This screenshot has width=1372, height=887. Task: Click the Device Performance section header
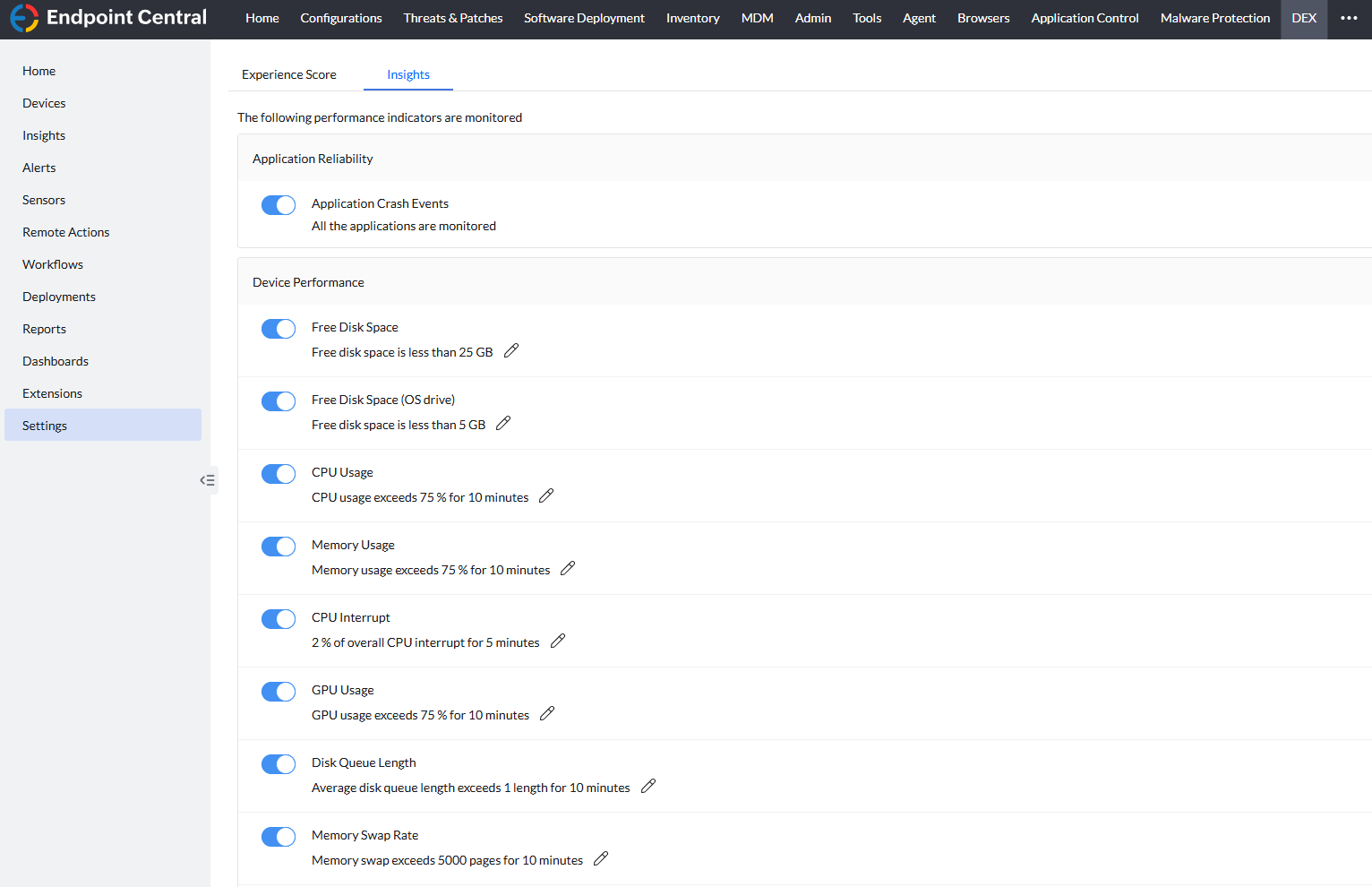308,281
